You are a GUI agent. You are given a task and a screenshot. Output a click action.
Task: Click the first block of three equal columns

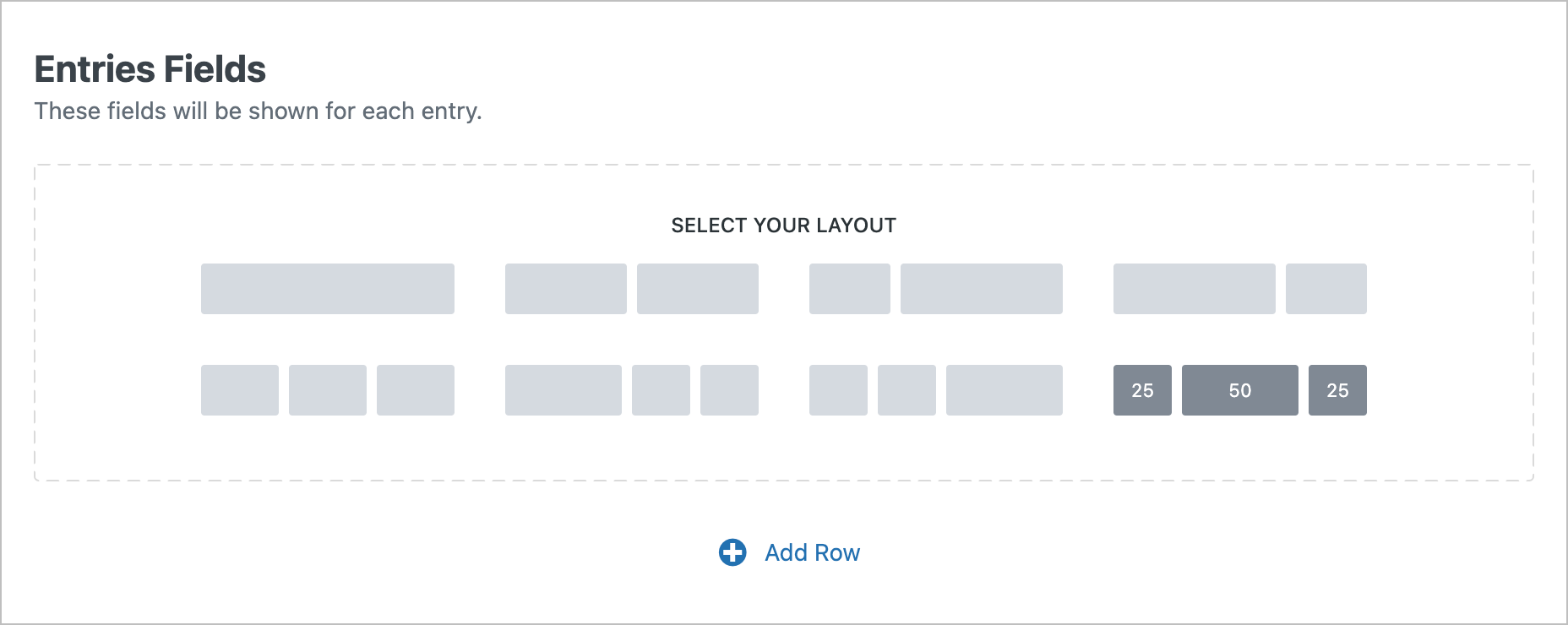coord(240,390)
